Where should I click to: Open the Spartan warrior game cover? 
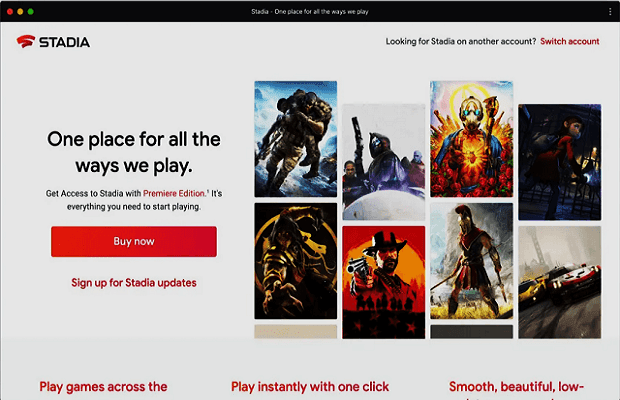pyautogui.click(x=471, y=261)
